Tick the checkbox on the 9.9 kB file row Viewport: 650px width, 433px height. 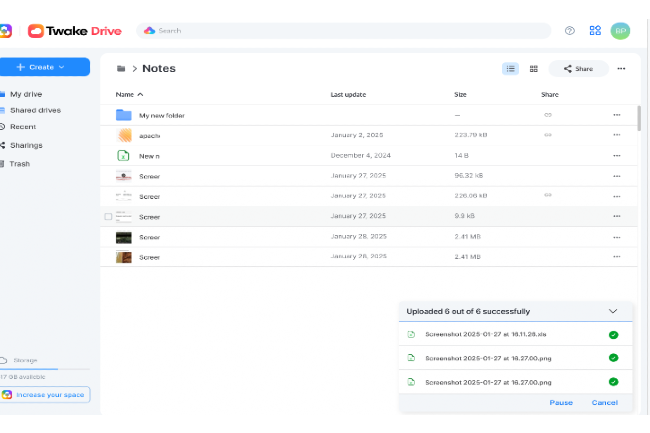pyautogui.click(x=108, y=216)
